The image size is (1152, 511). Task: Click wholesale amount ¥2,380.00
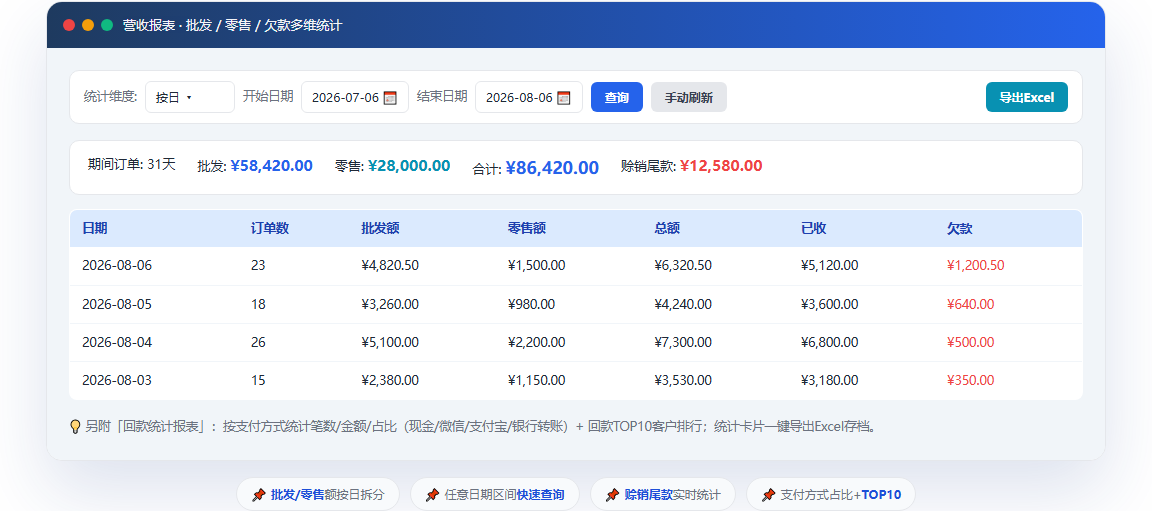click(x=390, y=380)
